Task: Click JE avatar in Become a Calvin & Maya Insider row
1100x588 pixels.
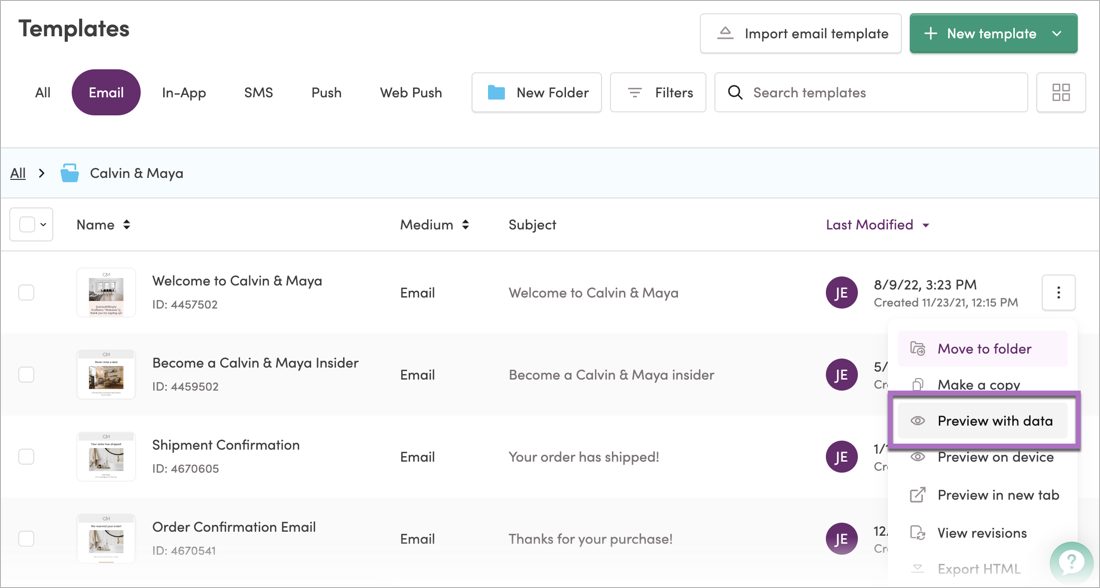Action: [x=841, y=375]
